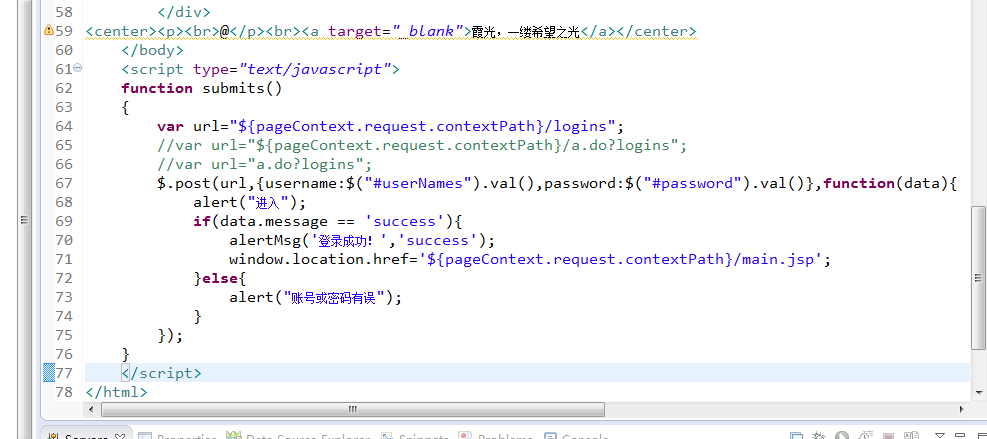Place cursor on 'function submits()' text
987x439 pixels.
[202, 88]
